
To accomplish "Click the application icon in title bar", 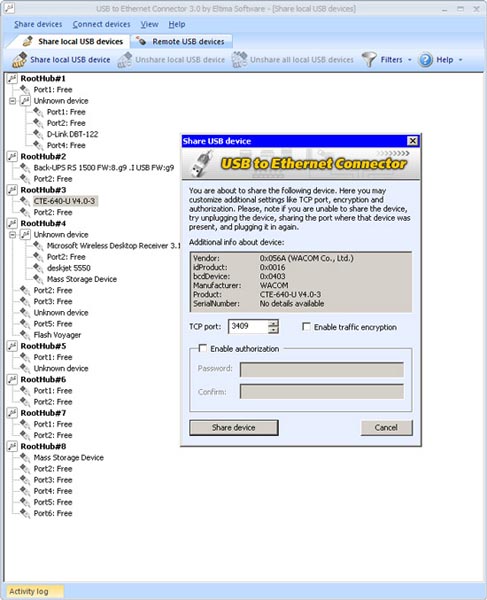I will point(9,8).
